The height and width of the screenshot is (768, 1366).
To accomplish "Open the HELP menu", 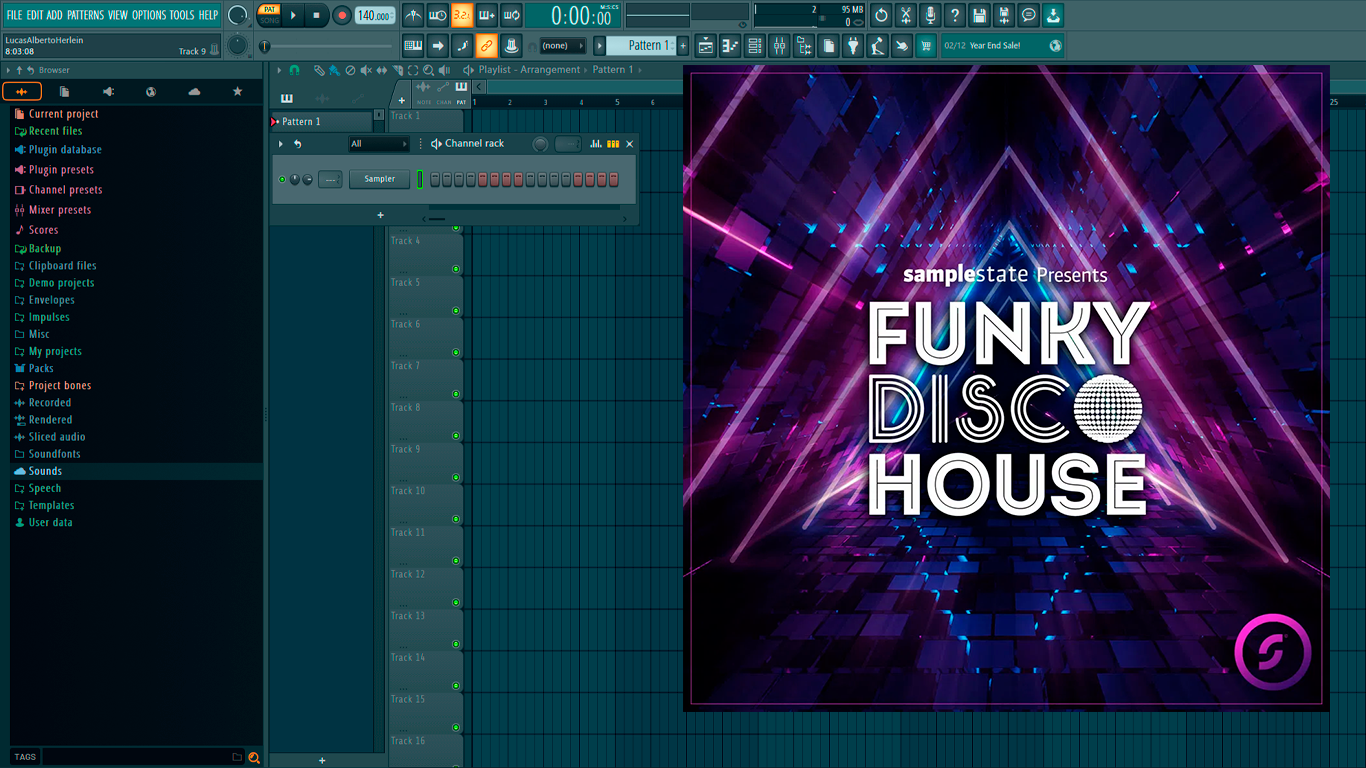I will (x=208, y=15).
